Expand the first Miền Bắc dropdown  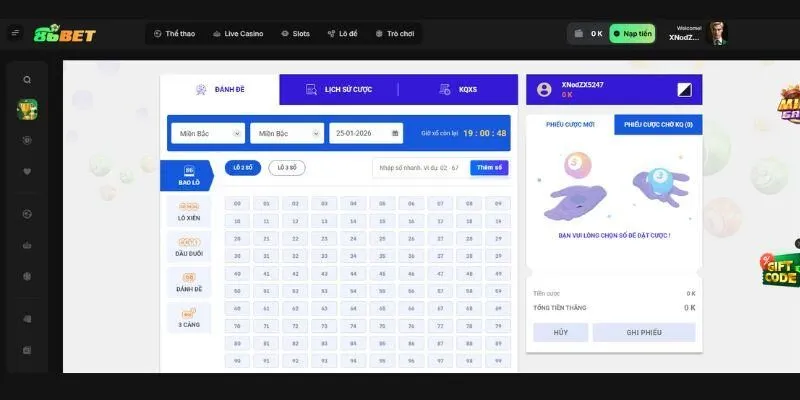tap(208, 133)
